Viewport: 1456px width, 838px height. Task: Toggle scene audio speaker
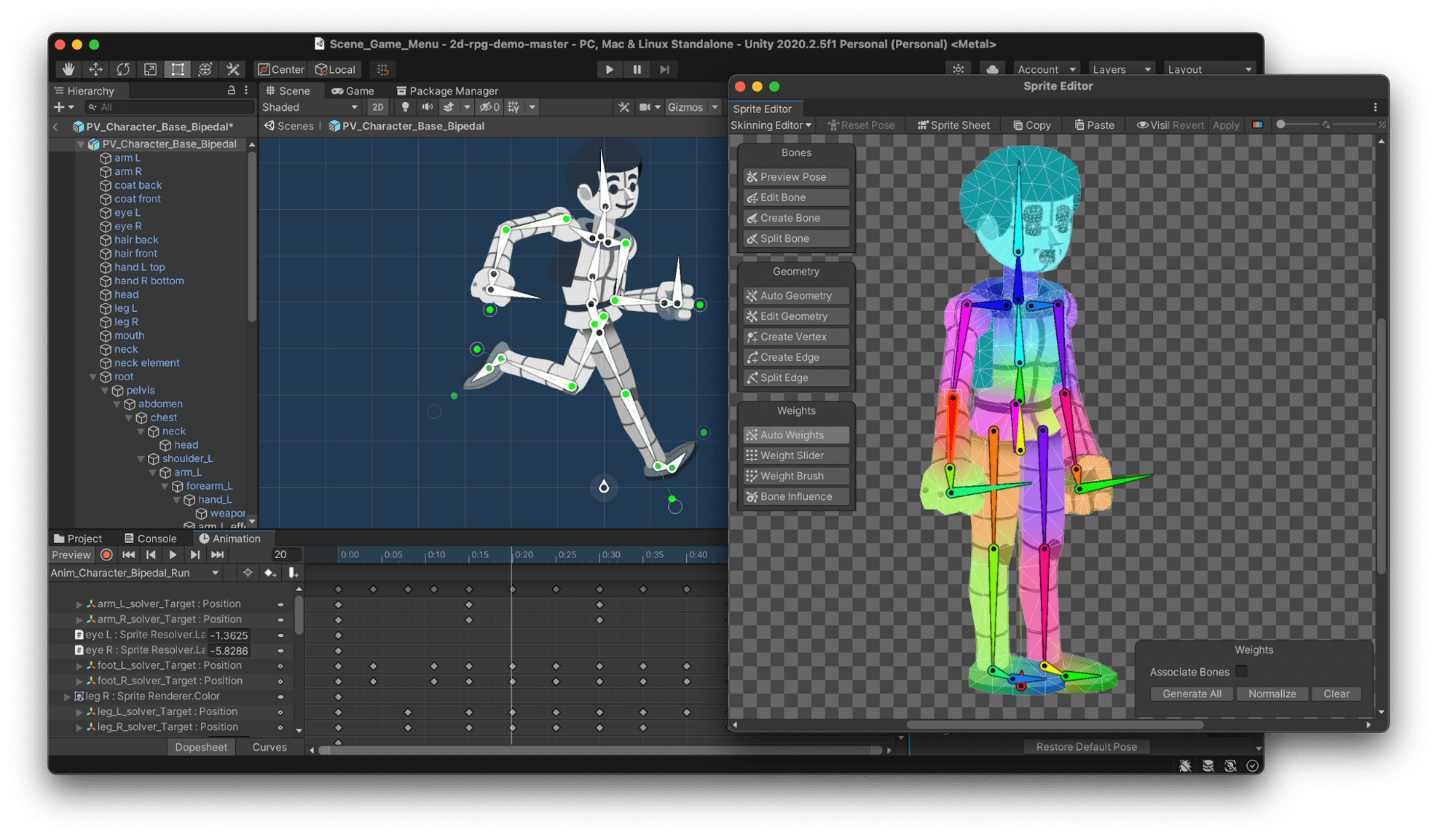(x=427, y=107)
